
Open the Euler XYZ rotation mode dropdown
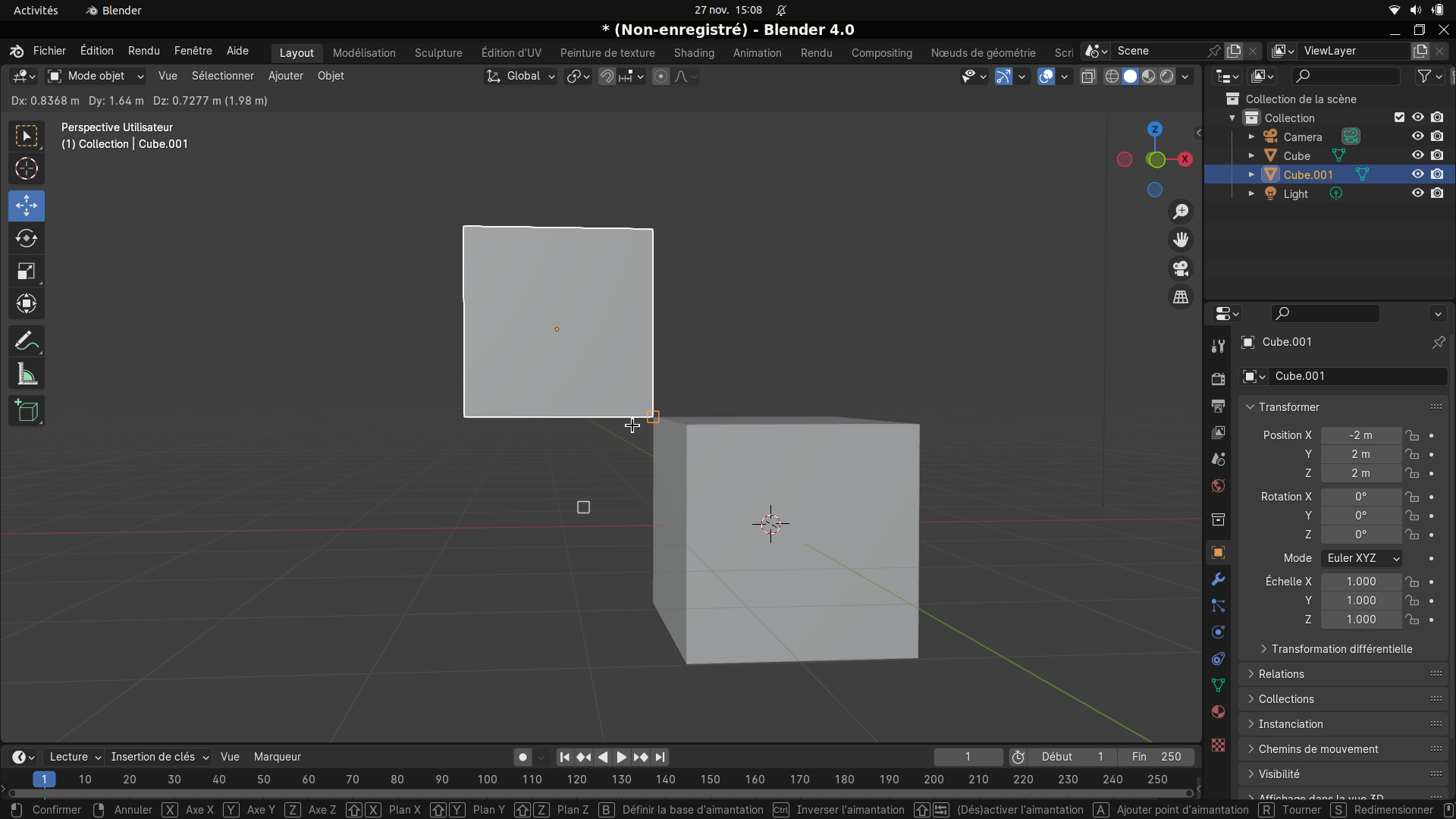[1362, 558]
